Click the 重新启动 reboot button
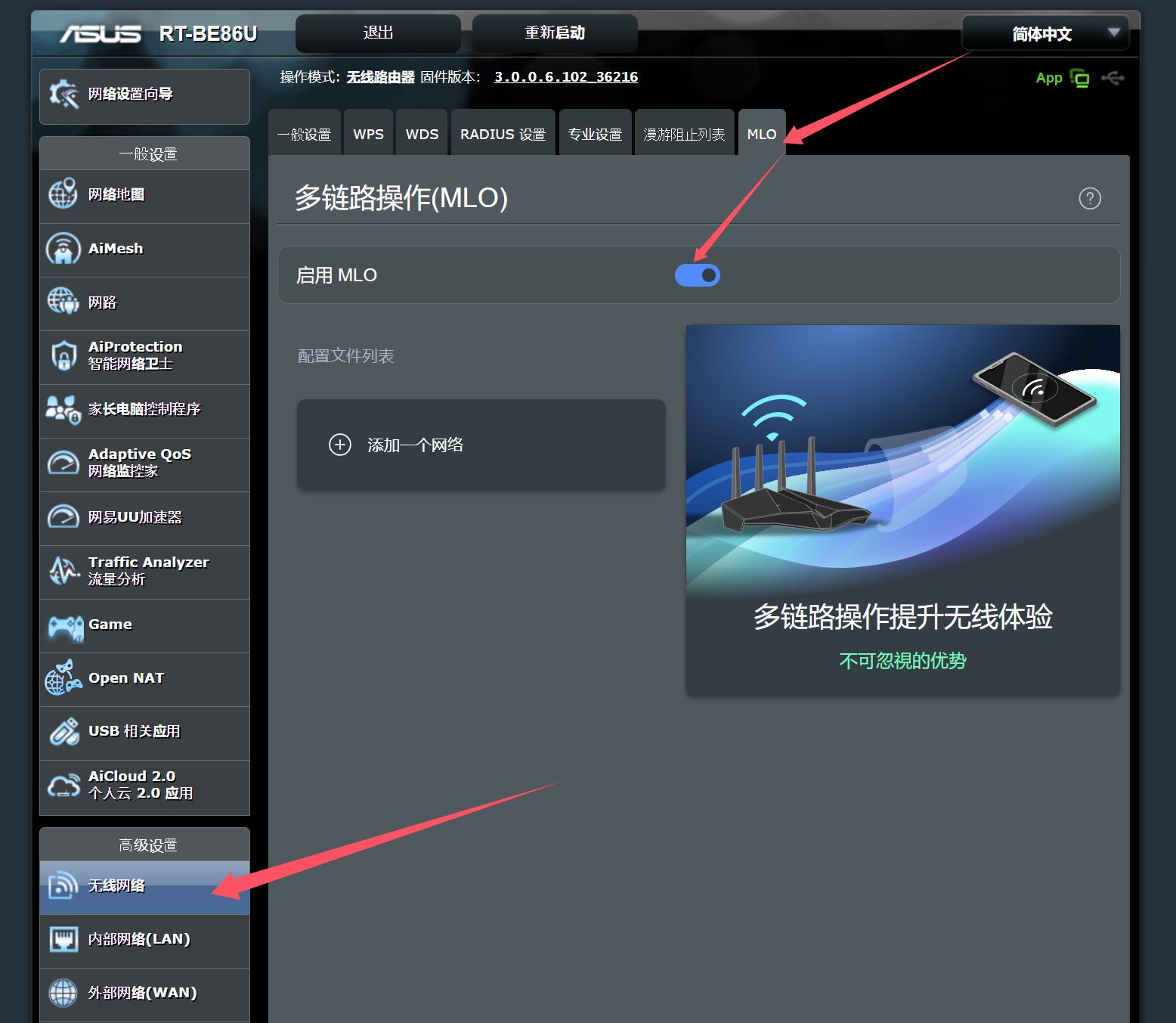Image resolution: width=1176 pixels, height=1023 pixels. pos(555,33)
